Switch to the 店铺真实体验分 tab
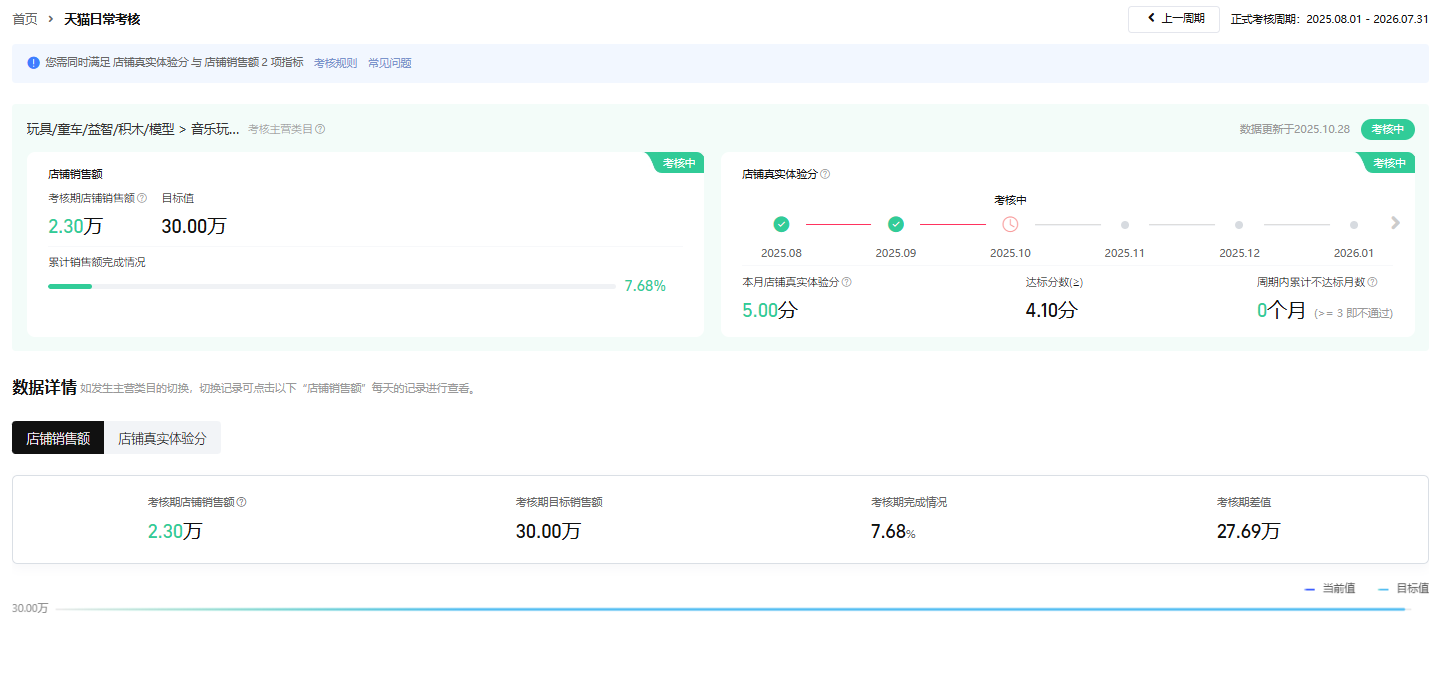Image resolution: width=1450 pixels, height=678 pixels. 162,438
